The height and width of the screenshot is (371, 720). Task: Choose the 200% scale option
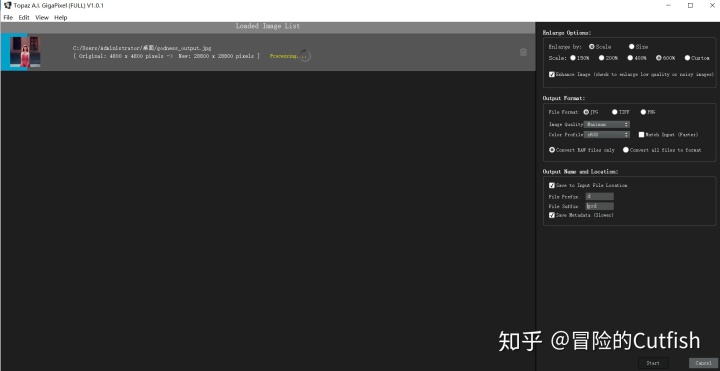[x=601, y=58]
